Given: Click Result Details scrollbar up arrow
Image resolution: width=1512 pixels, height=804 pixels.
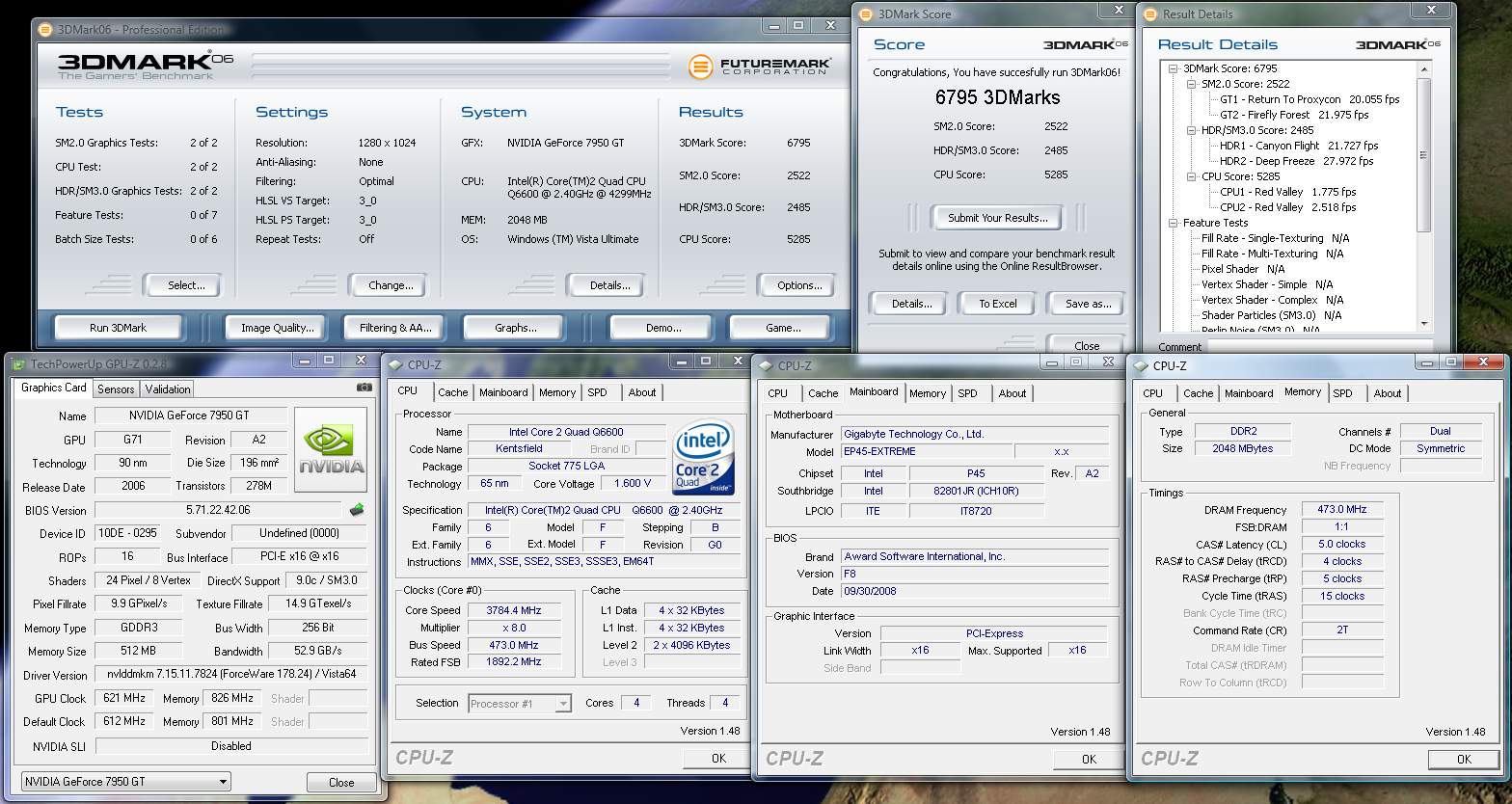Looking at the screenshot, I should pos(1424,70).
